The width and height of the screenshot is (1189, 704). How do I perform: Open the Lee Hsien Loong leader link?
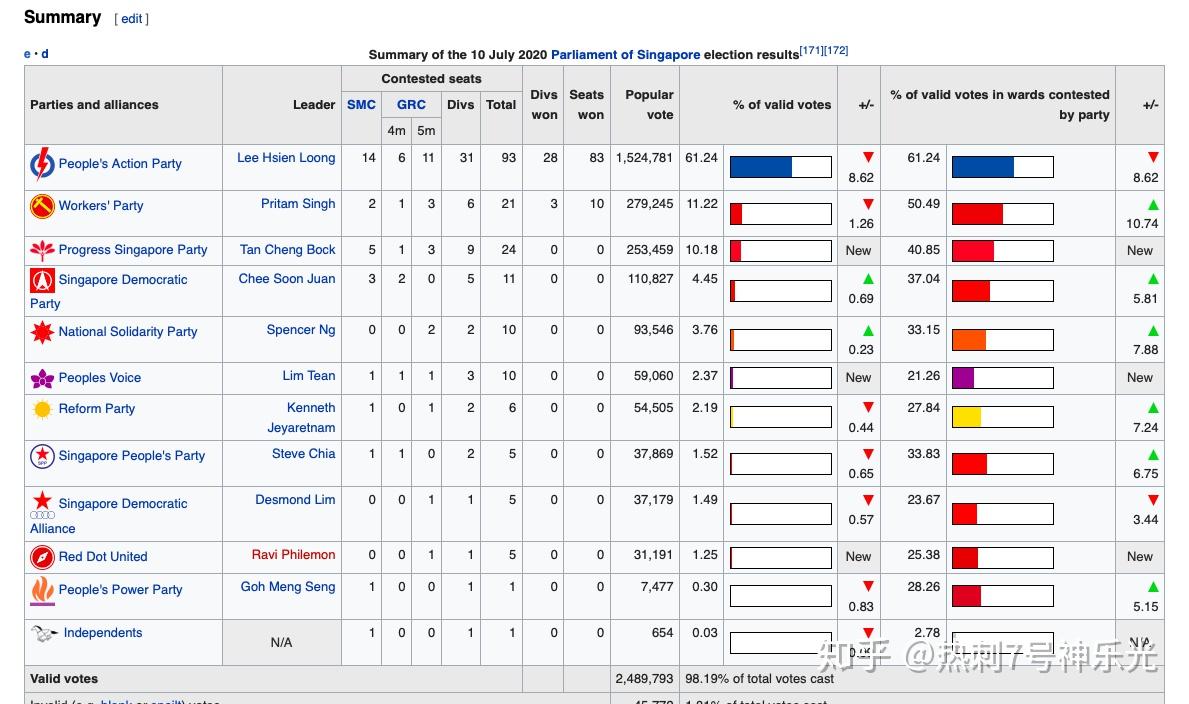coord(286,158)
